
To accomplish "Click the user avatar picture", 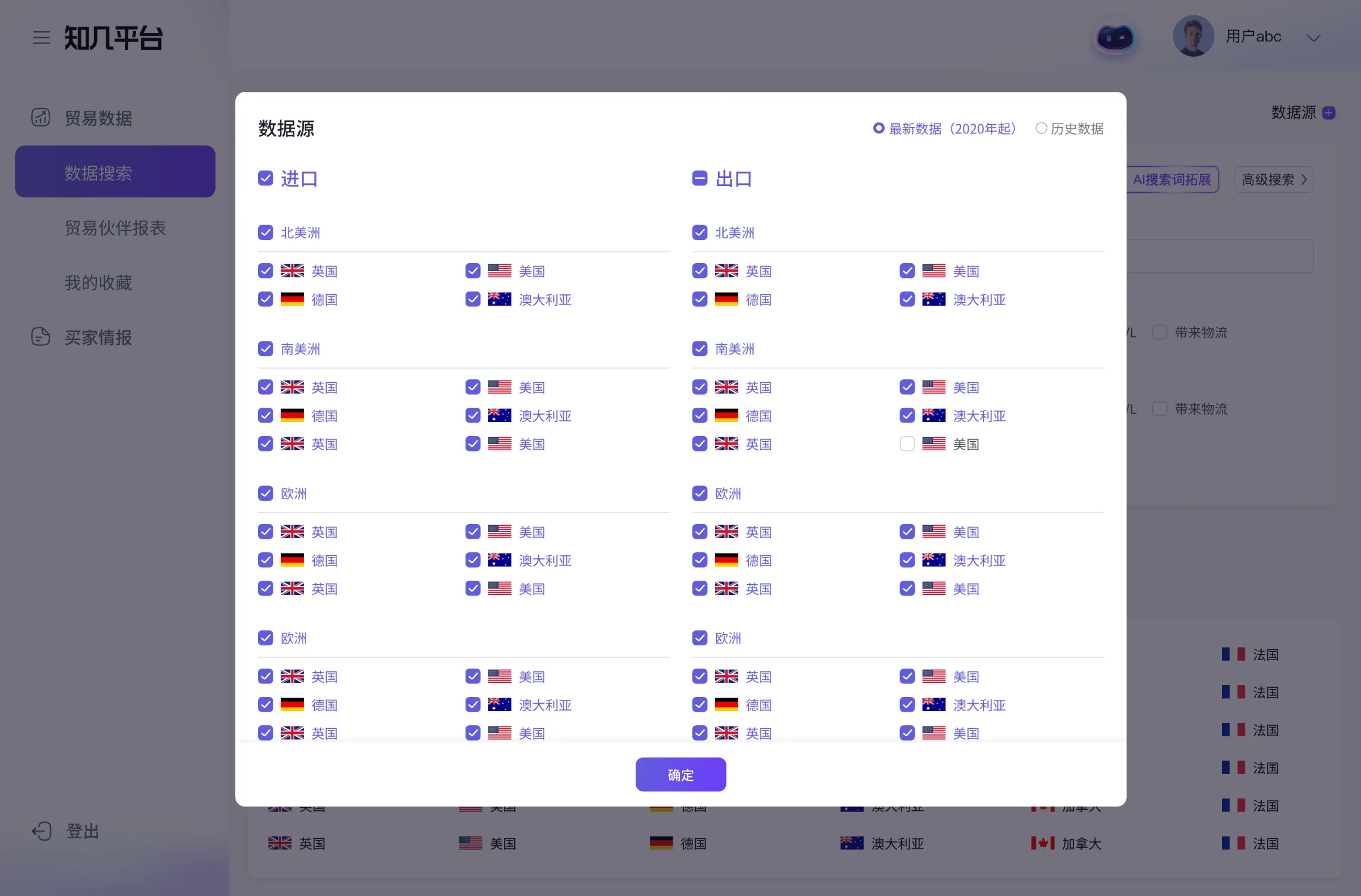I will click(1193, 36).
